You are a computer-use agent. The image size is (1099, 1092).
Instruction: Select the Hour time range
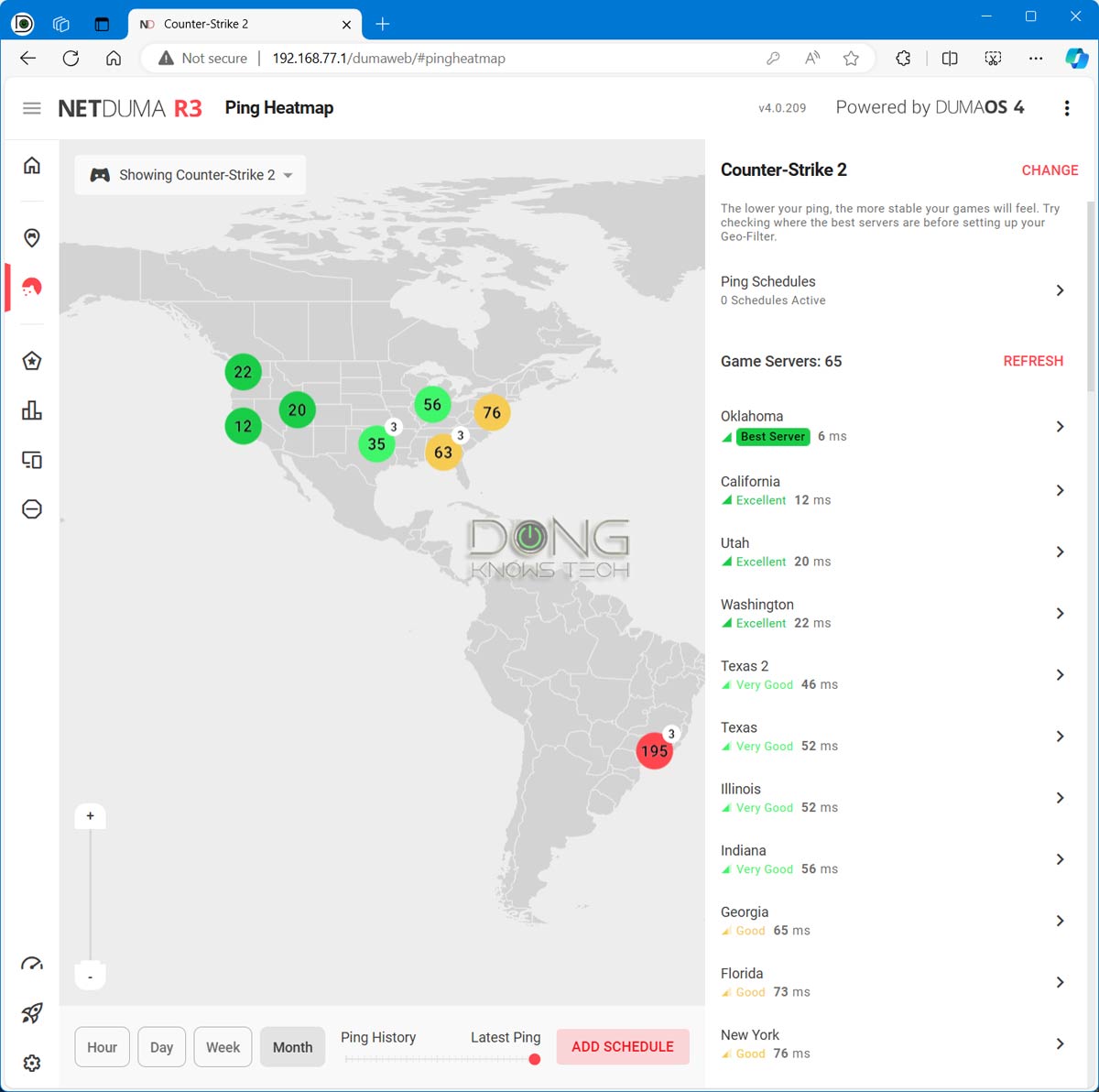102,1047
